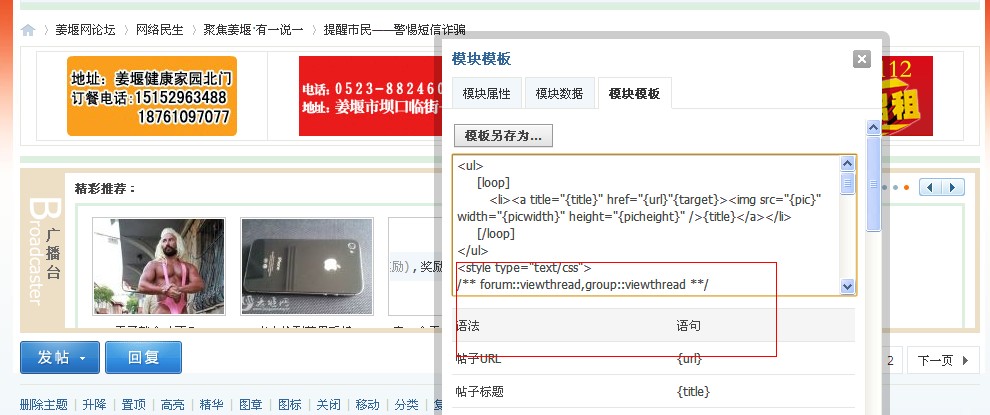The image size is (990, 415).
Task: Click the 分类 moderation link
Action: (x=407, y=405)
